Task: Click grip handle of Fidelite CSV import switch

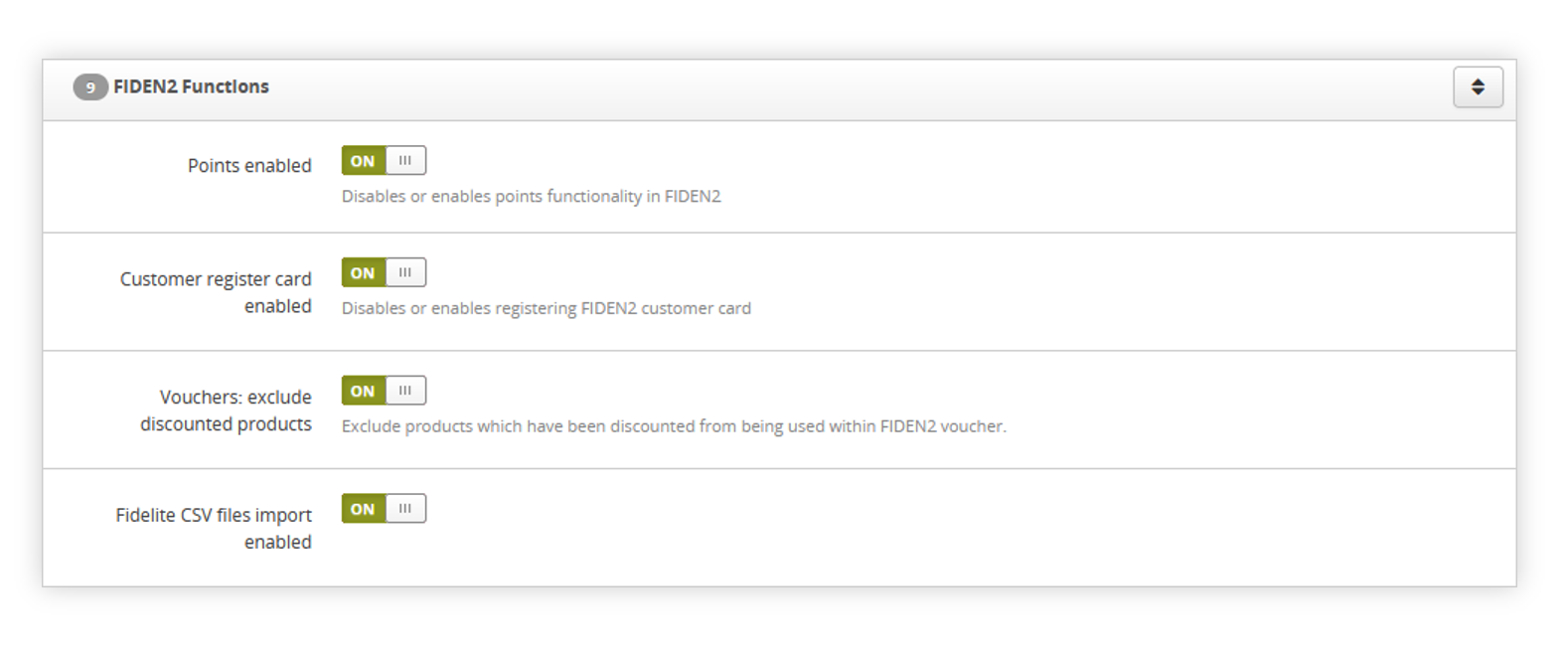Action: pos(405,509)
